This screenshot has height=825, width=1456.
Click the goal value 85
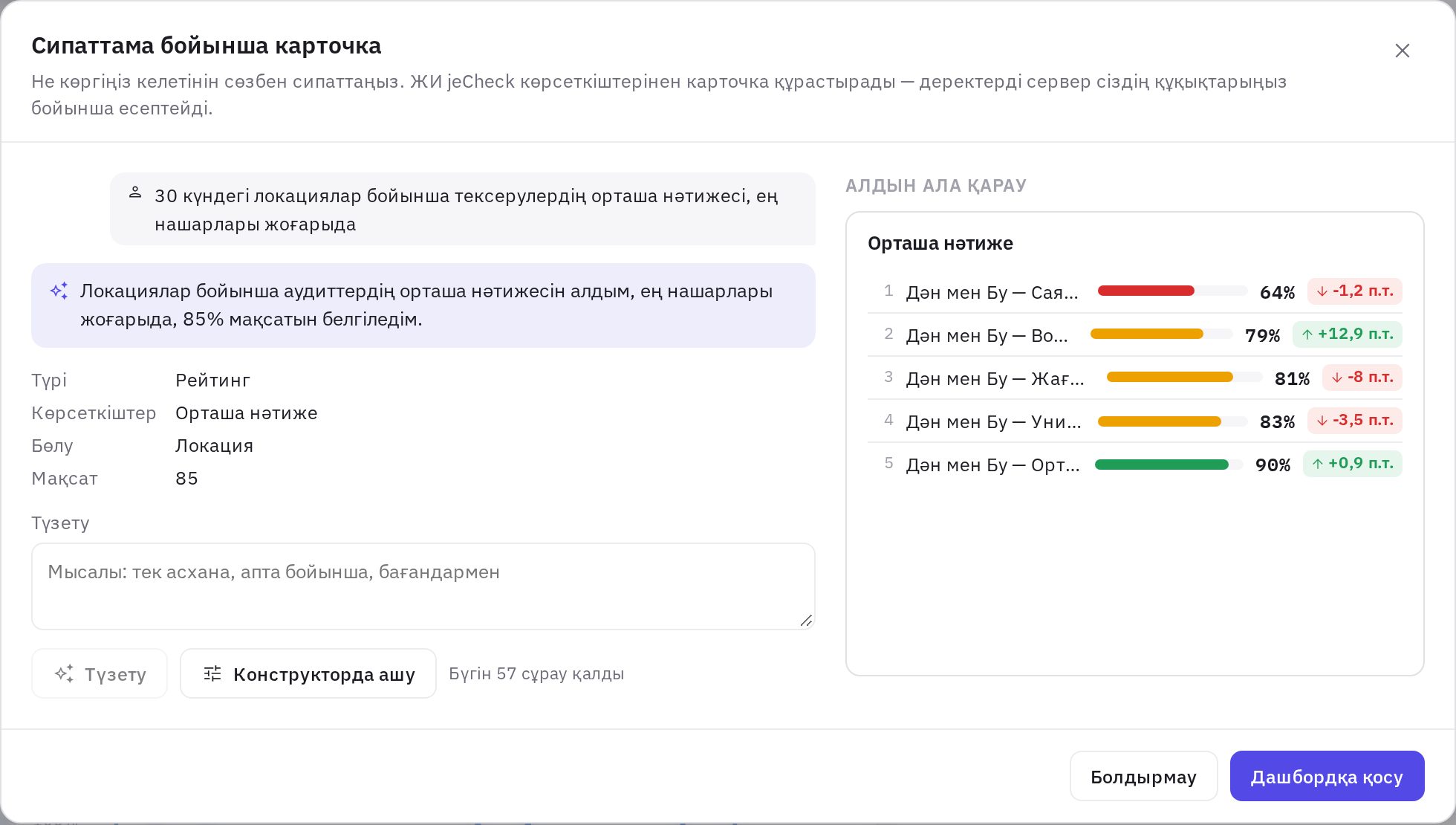186,479
